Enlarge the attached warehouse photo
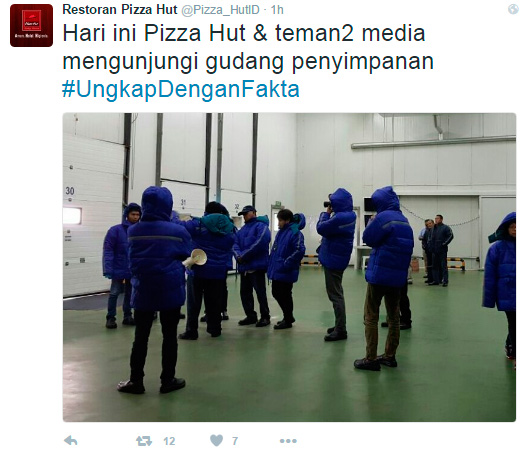This screenshot has width=527, height=456. tap(289, 267)
